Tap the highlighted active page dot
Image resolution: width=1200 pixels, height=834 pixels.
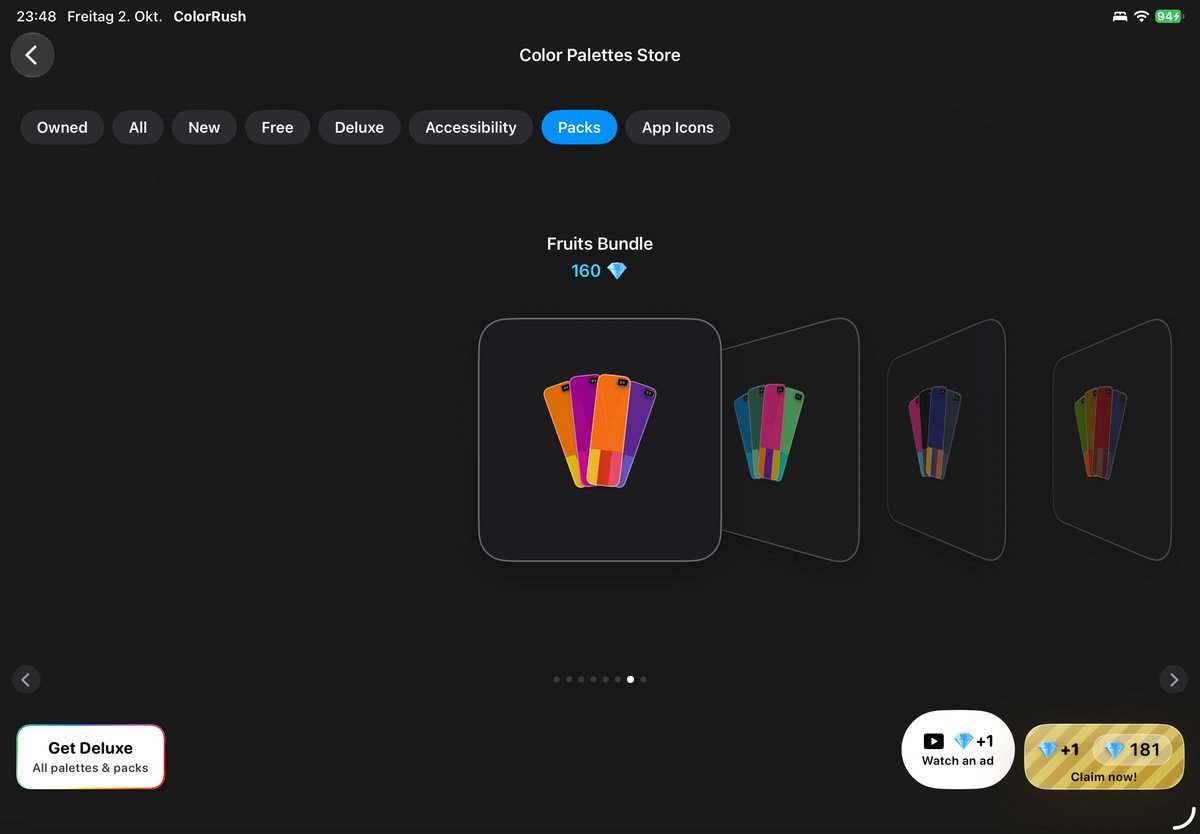click(630, 679)
